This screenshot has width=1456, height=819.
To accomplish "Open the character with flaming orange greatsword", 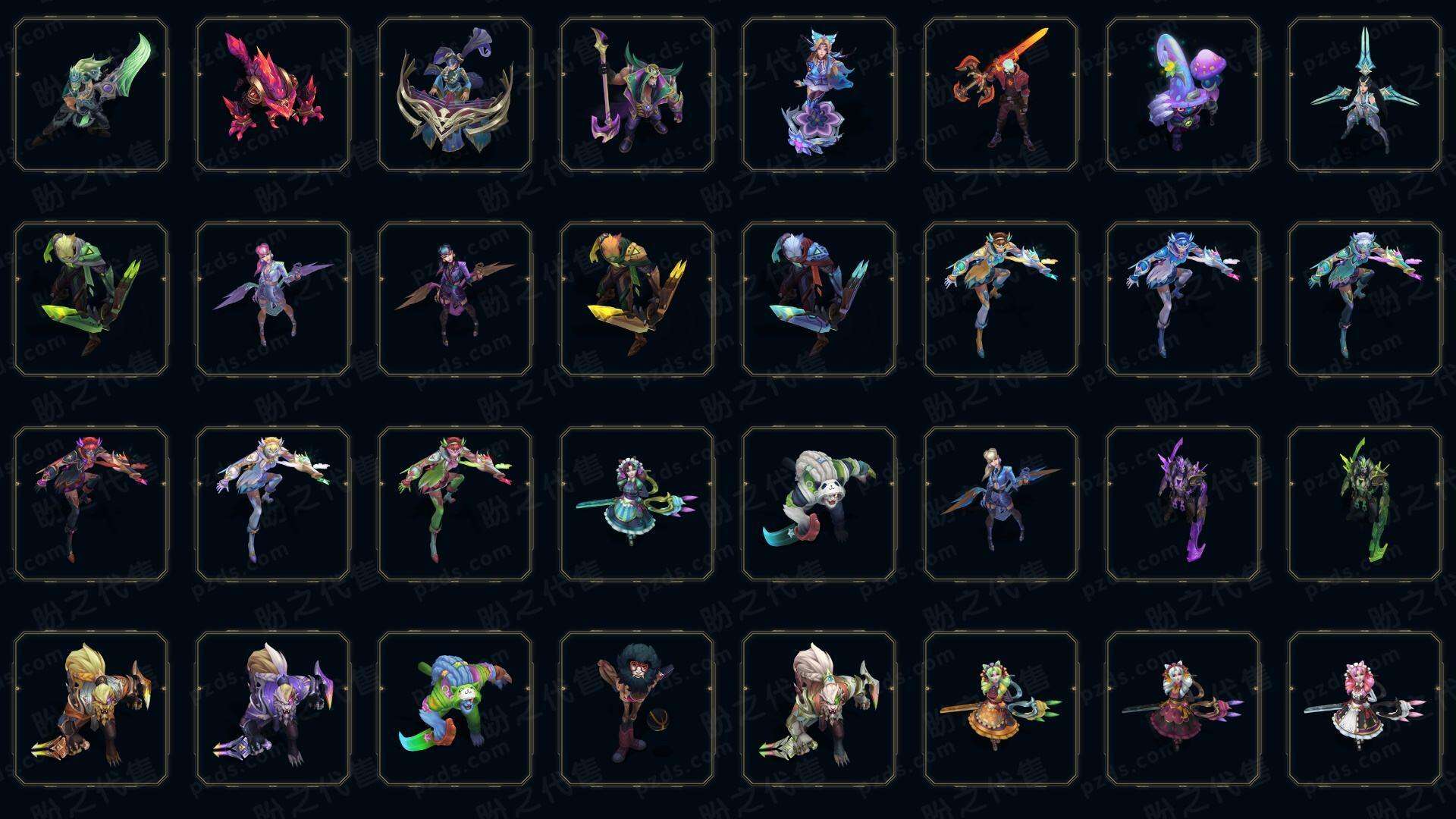I will [1001, 95].
